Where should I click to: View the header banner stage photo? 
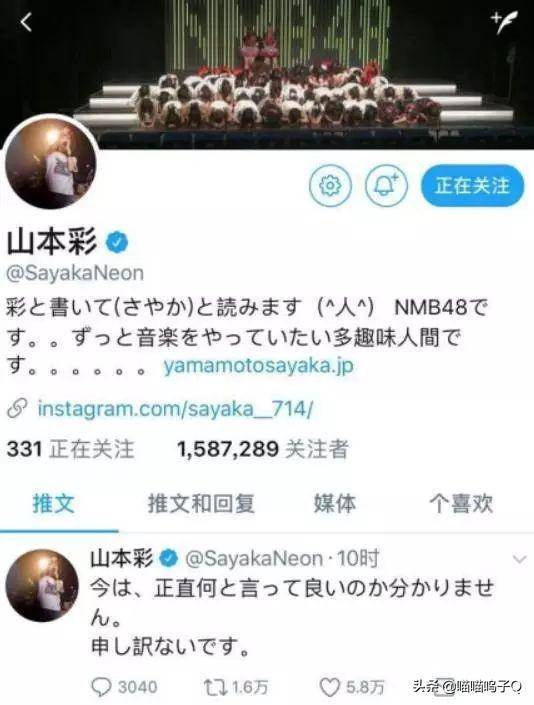pos(267,74)
